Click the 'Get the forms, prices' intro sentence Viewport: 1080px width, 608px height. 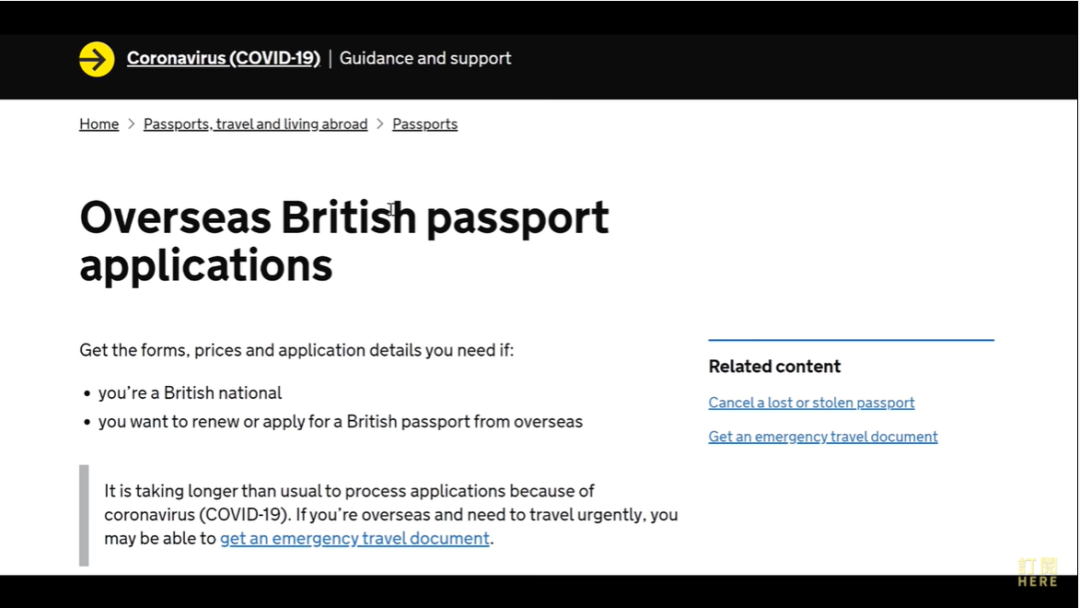(296, 351)
